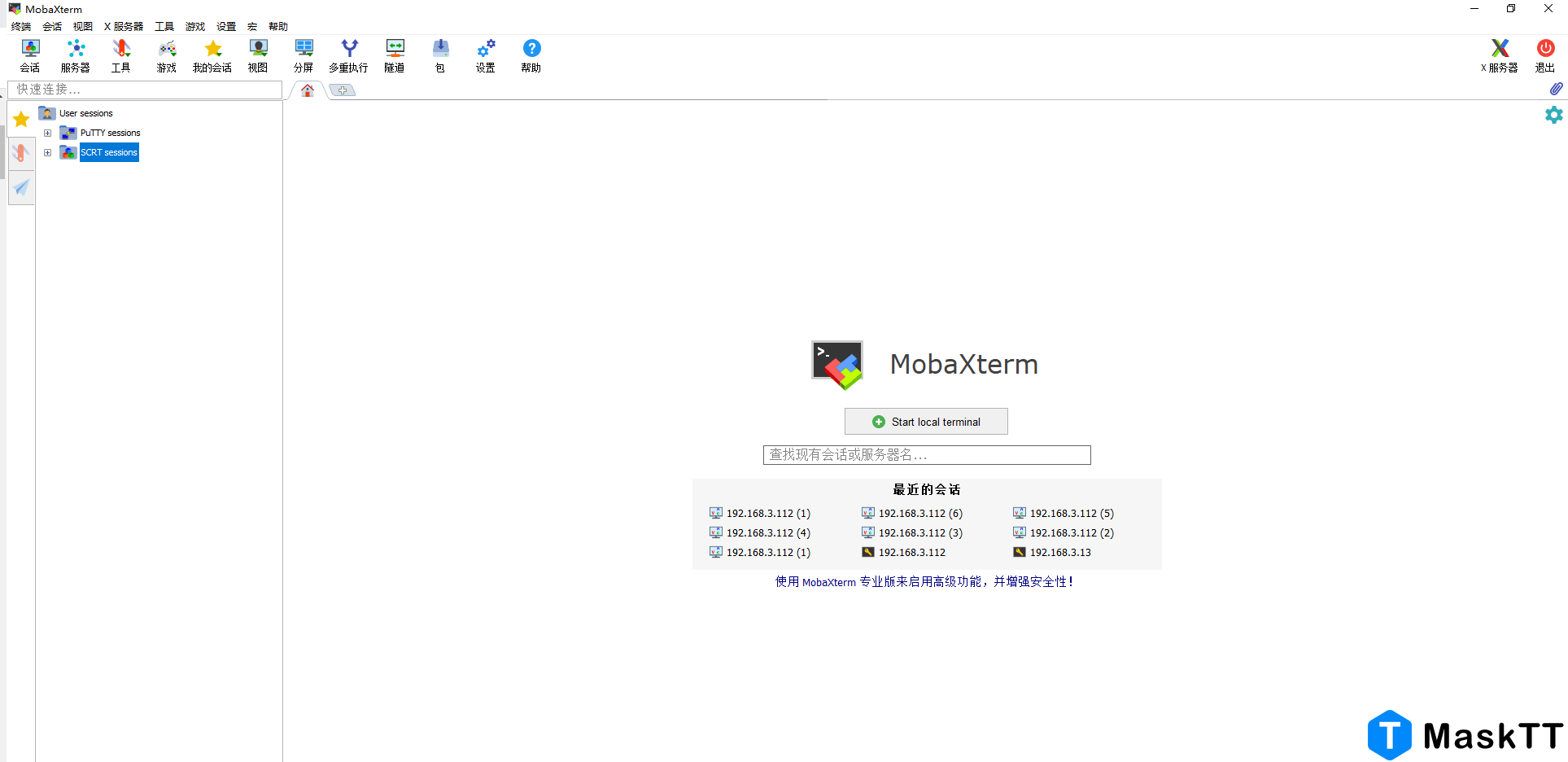Open the 帮助 menu in menu bar
The height and width of the screenshot is (762, 1568).
[278, 27]
